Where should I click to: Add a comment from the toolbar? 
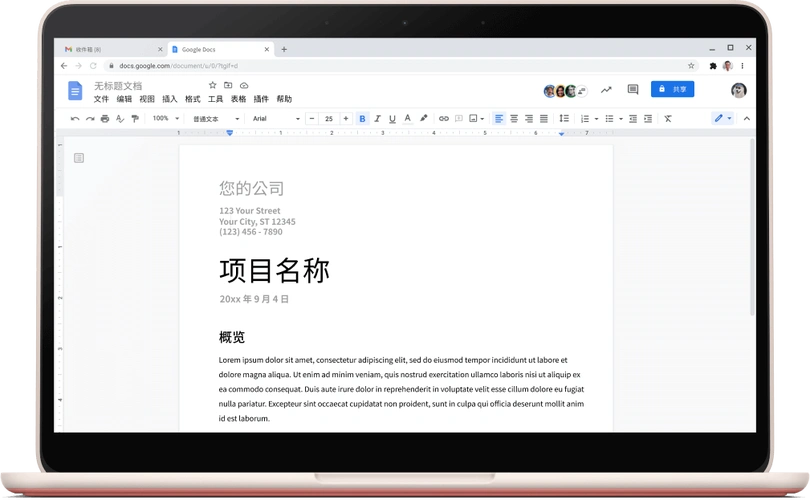[459, 119]
